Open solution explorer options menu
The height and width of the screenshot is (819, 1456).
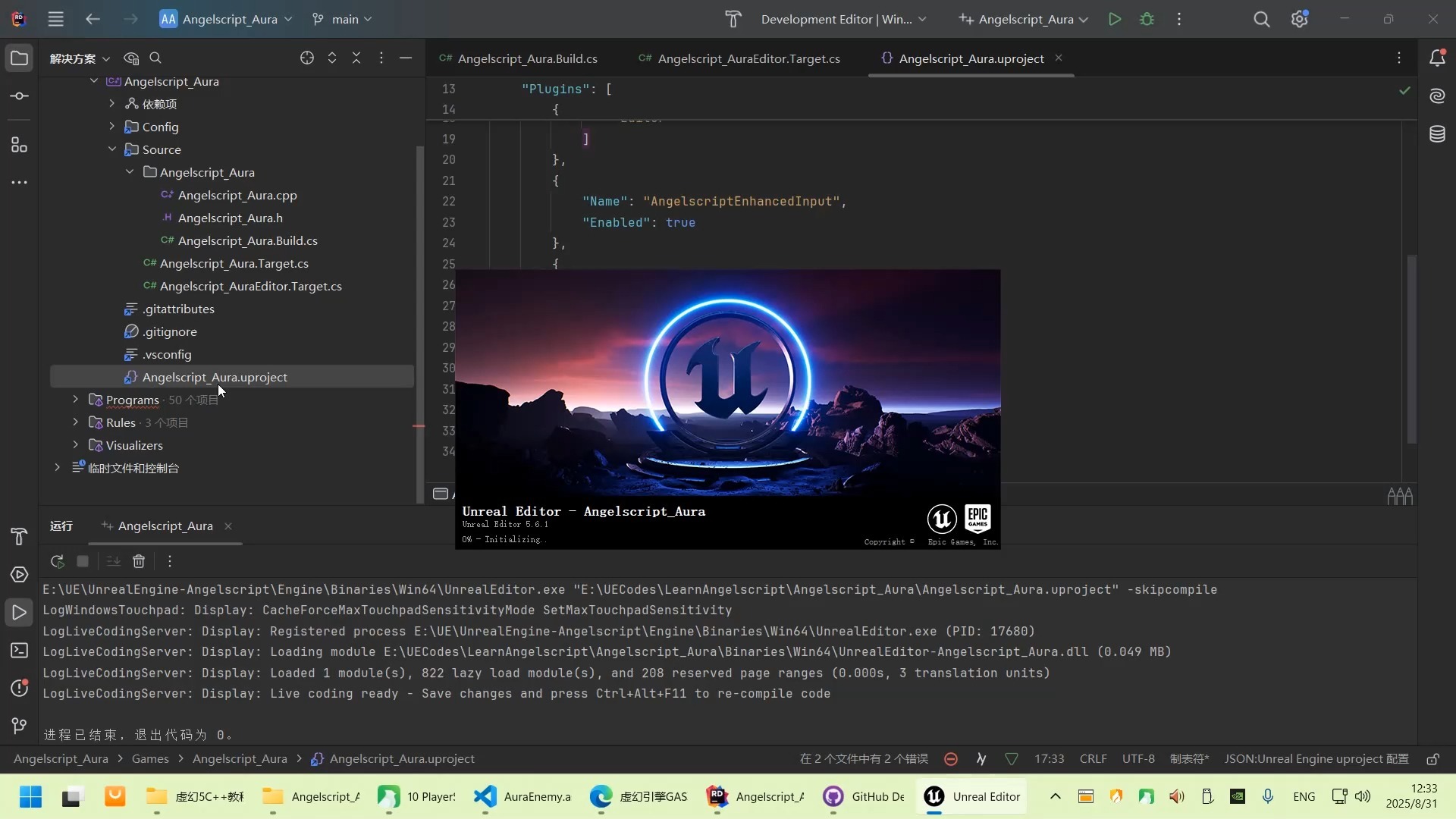coord(381,58)
